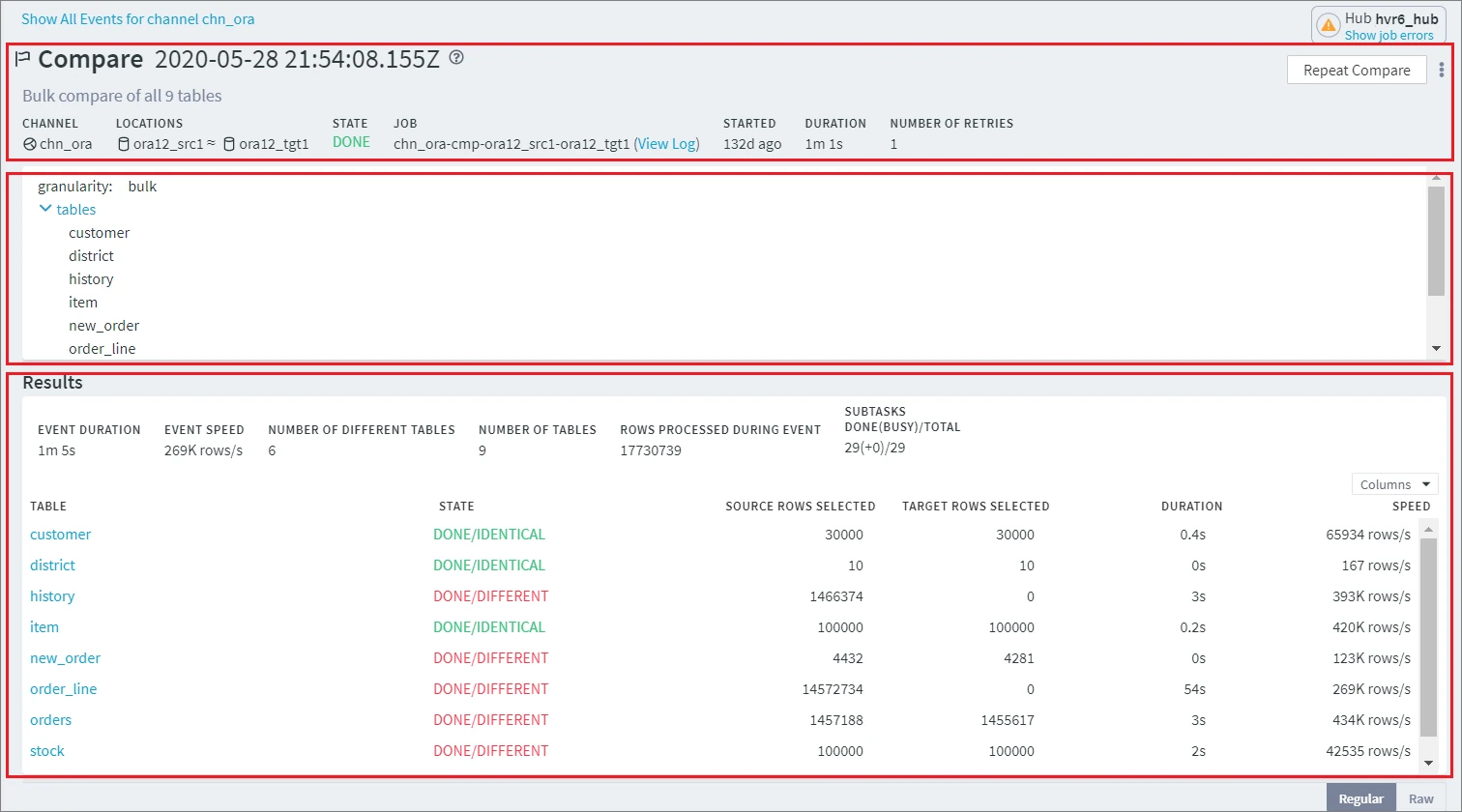Click the chn_ora channel icon
Image resolution: width=1462 pixels, height=812 pixels.
(x=29, y=144)
